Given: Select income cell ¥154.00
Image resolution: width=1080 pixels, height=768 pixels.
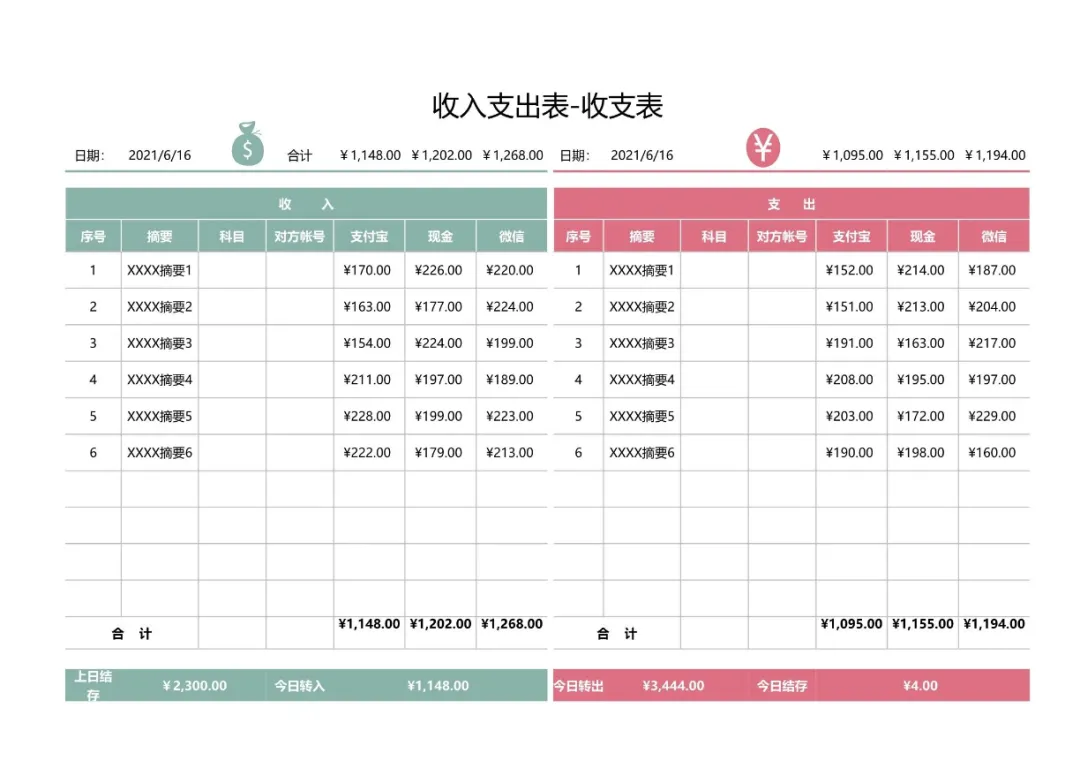Looking at the screenshot, I should (x=367, y=343).
